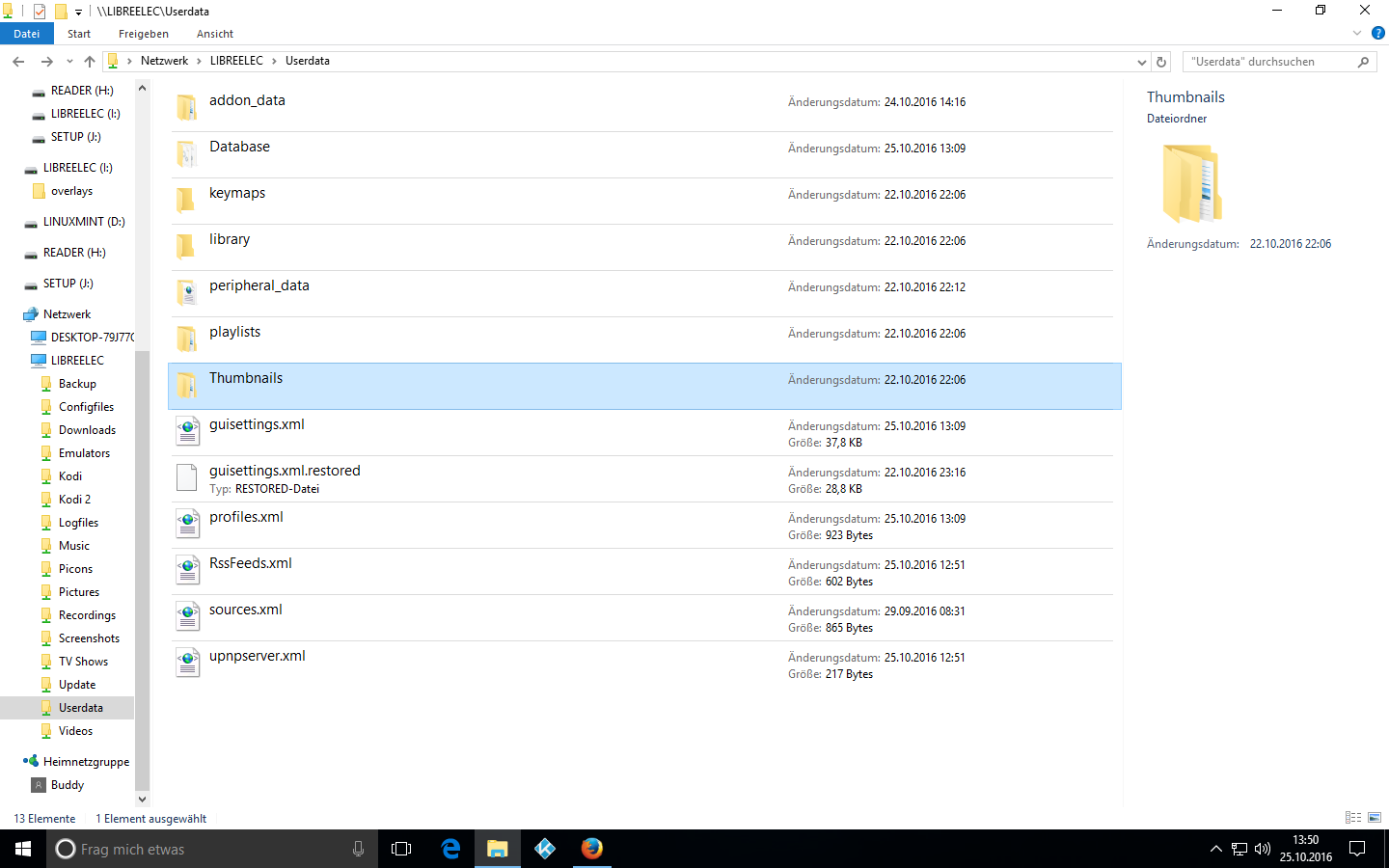
Task: Open the quick access toolbar customize dropdown
Action: coord(79,12)
